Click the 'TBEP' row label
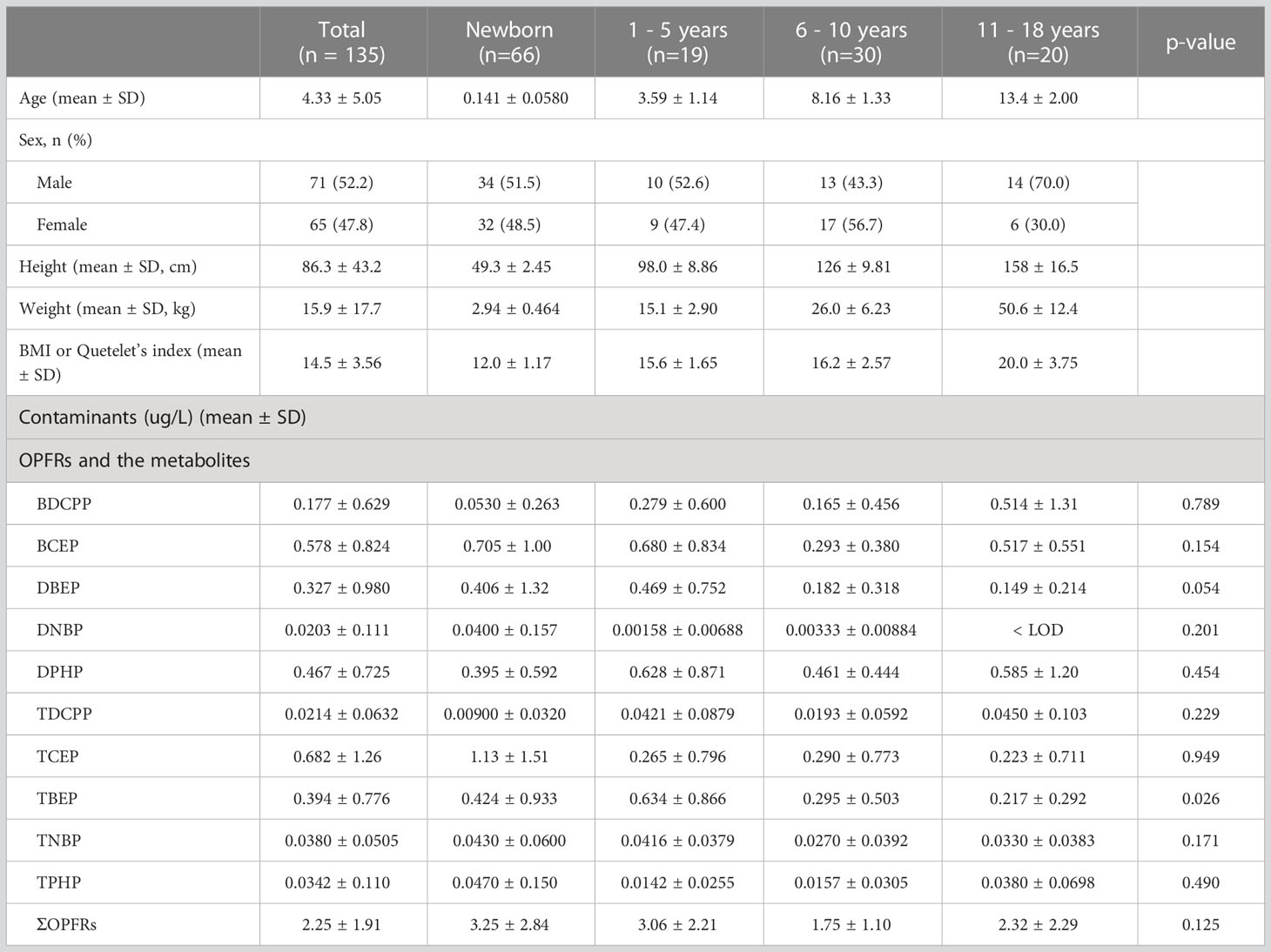1271x952 pixels. pyautogui.click(x=57, y=798)
